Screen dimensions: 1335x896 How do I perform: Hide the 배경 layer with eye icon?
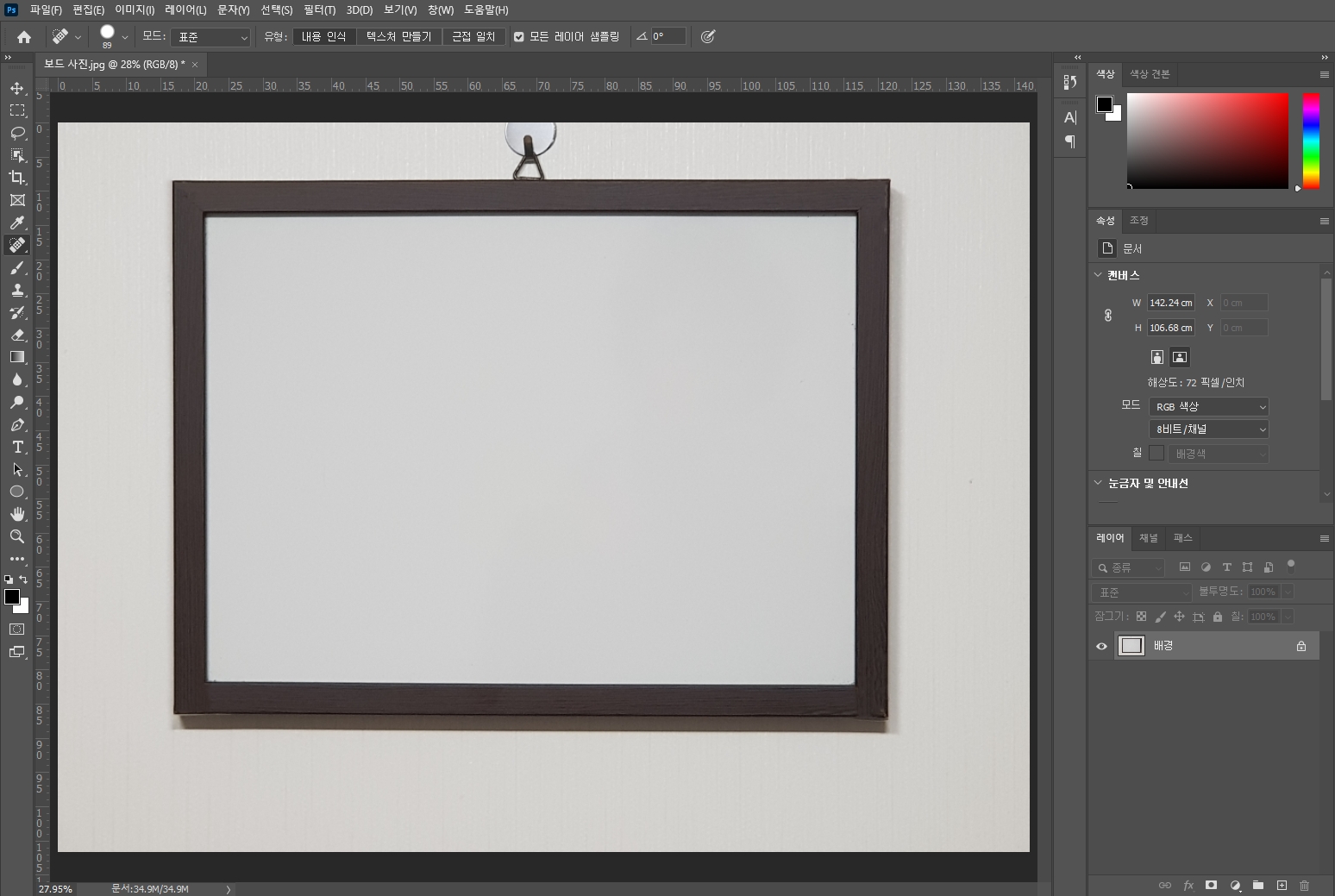pyautogui.click(x=1101, y=646)
